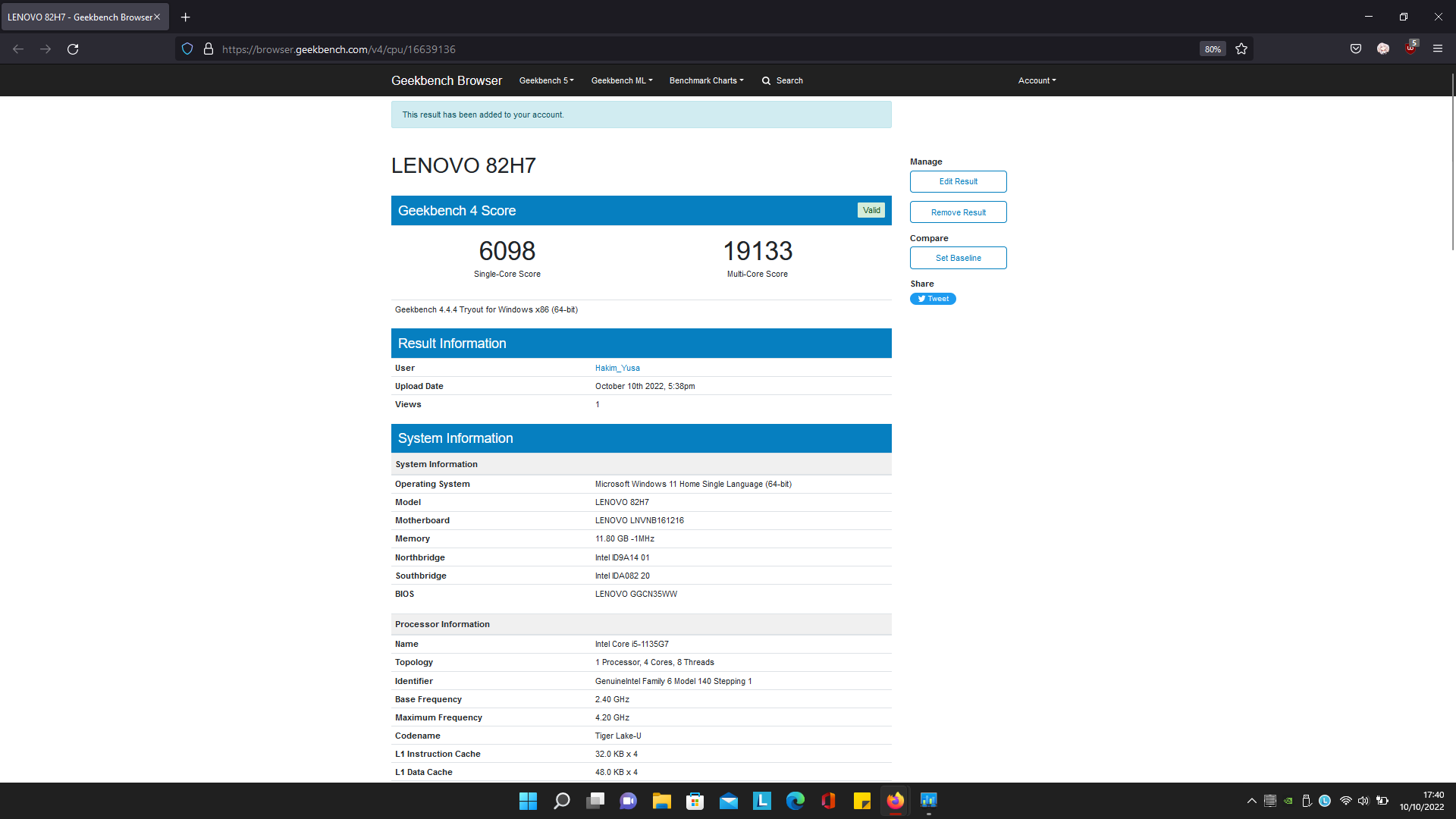
Task: Close the LENOVO 82H7 Geekbench tab
Action: (x=157, y=17)
